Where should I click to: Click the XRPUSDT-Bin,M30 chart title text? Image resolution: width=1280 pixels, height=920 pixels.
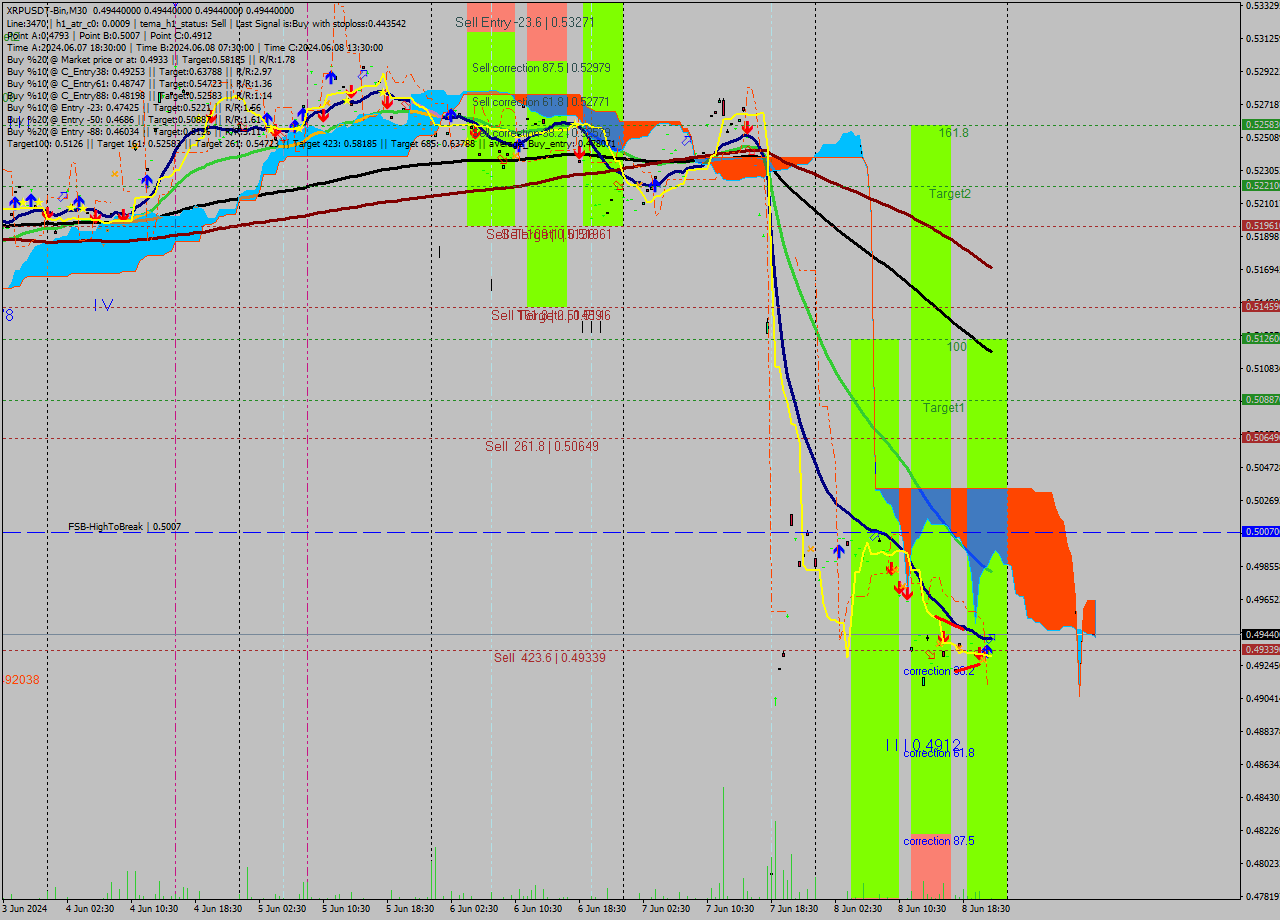(47, 10)
